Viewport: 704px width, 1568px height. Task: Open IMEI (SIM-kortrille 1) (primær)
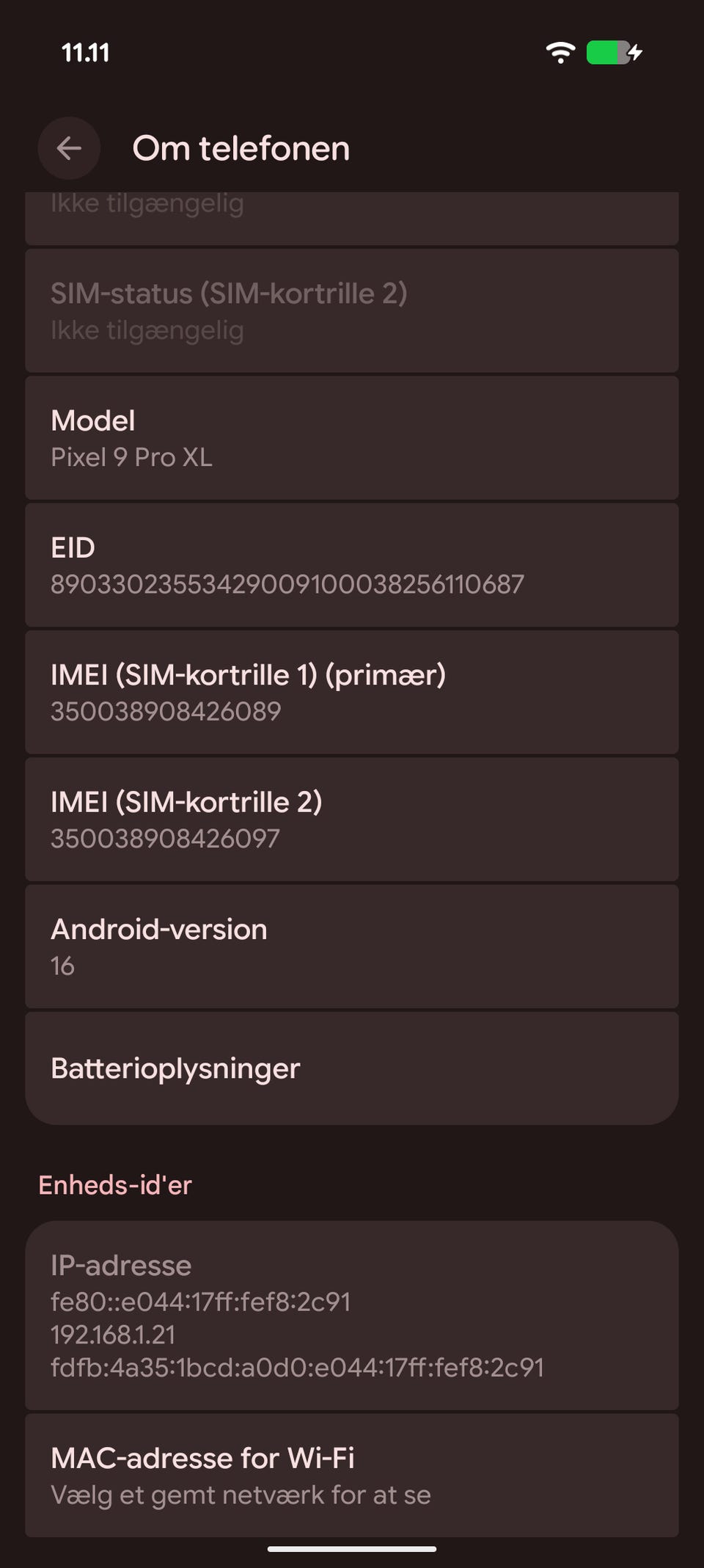point(352,692)
